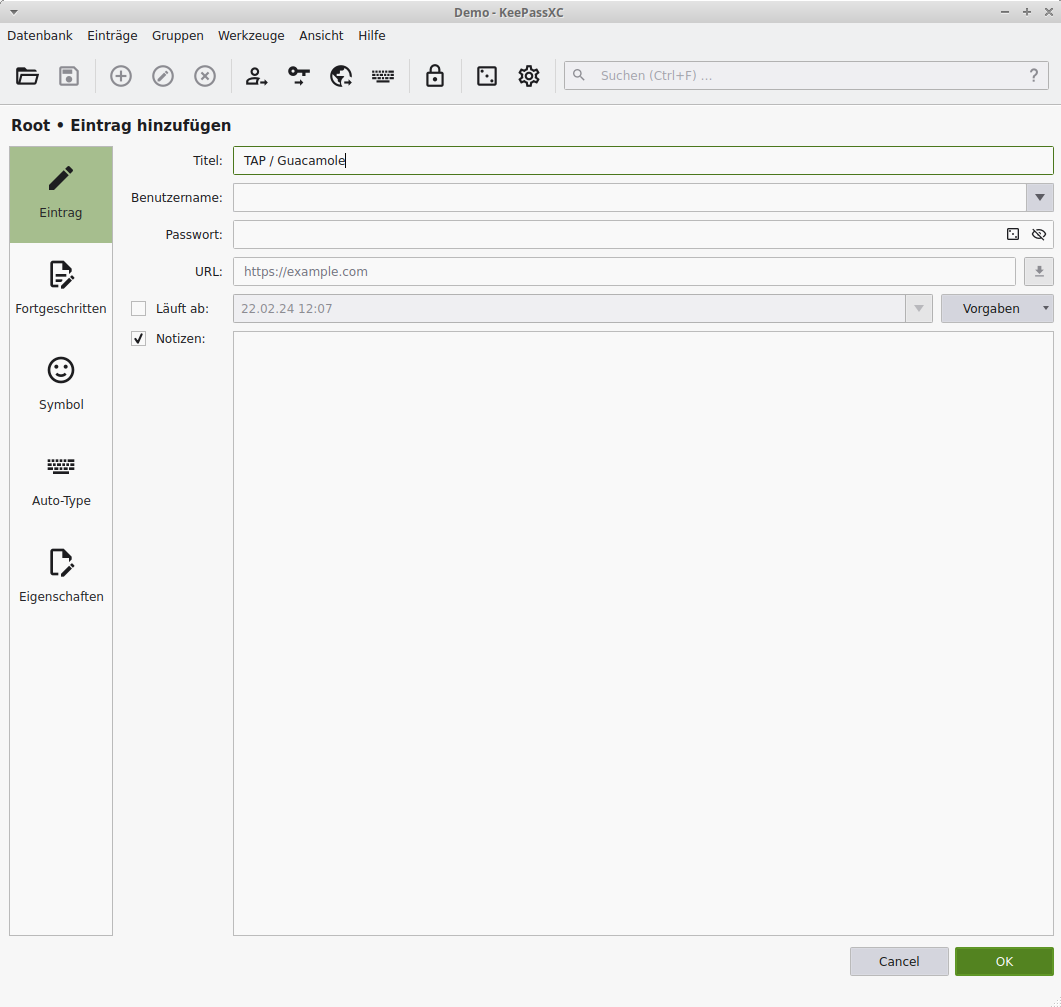Viewport: 1061px width, 1007px height.
Task: Copy username to clipboard toolbar icon
Action: click(x=257, y=76)
